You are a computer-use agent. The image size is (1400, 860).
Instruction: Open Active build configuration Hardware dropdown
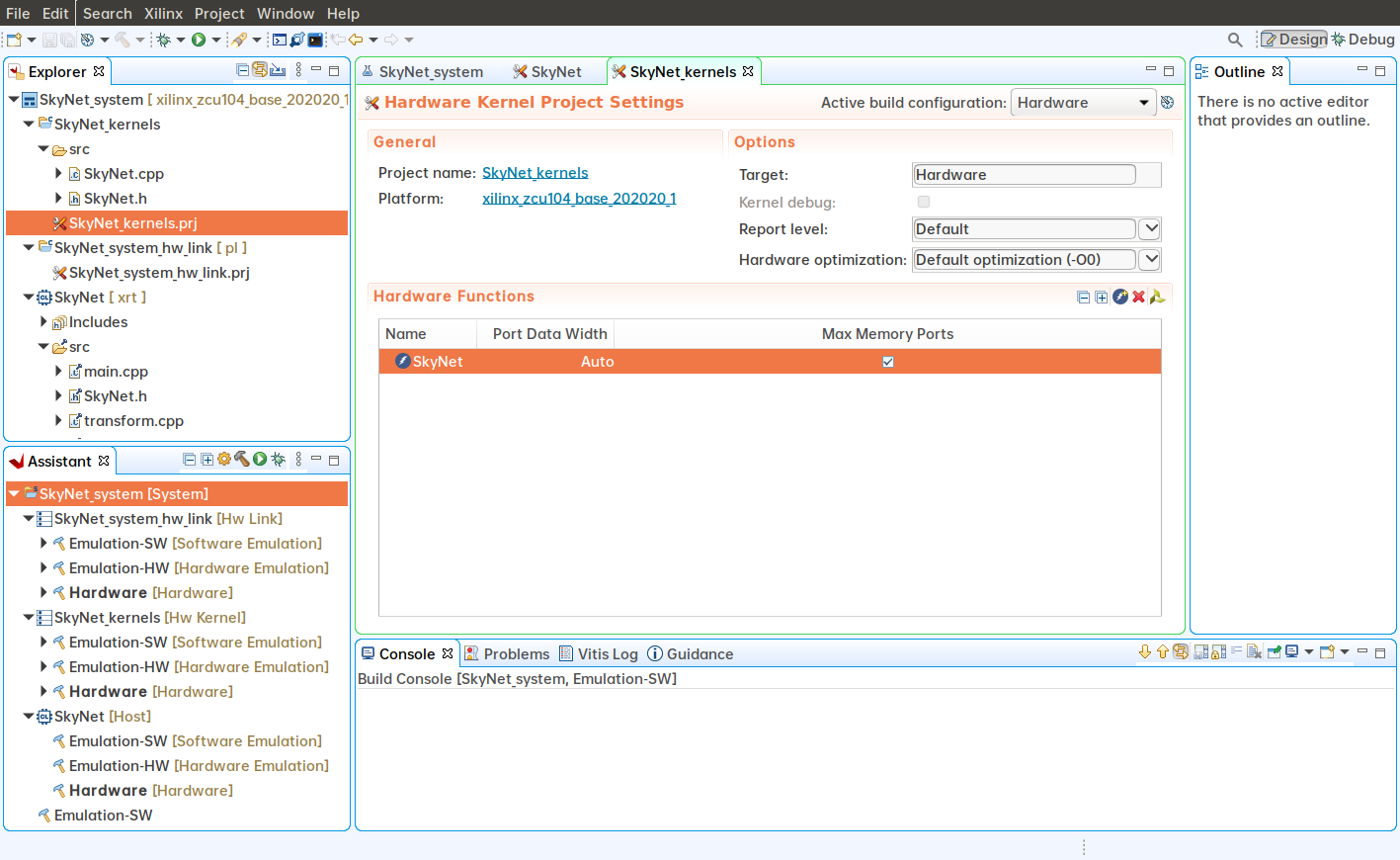[1083, 103]
